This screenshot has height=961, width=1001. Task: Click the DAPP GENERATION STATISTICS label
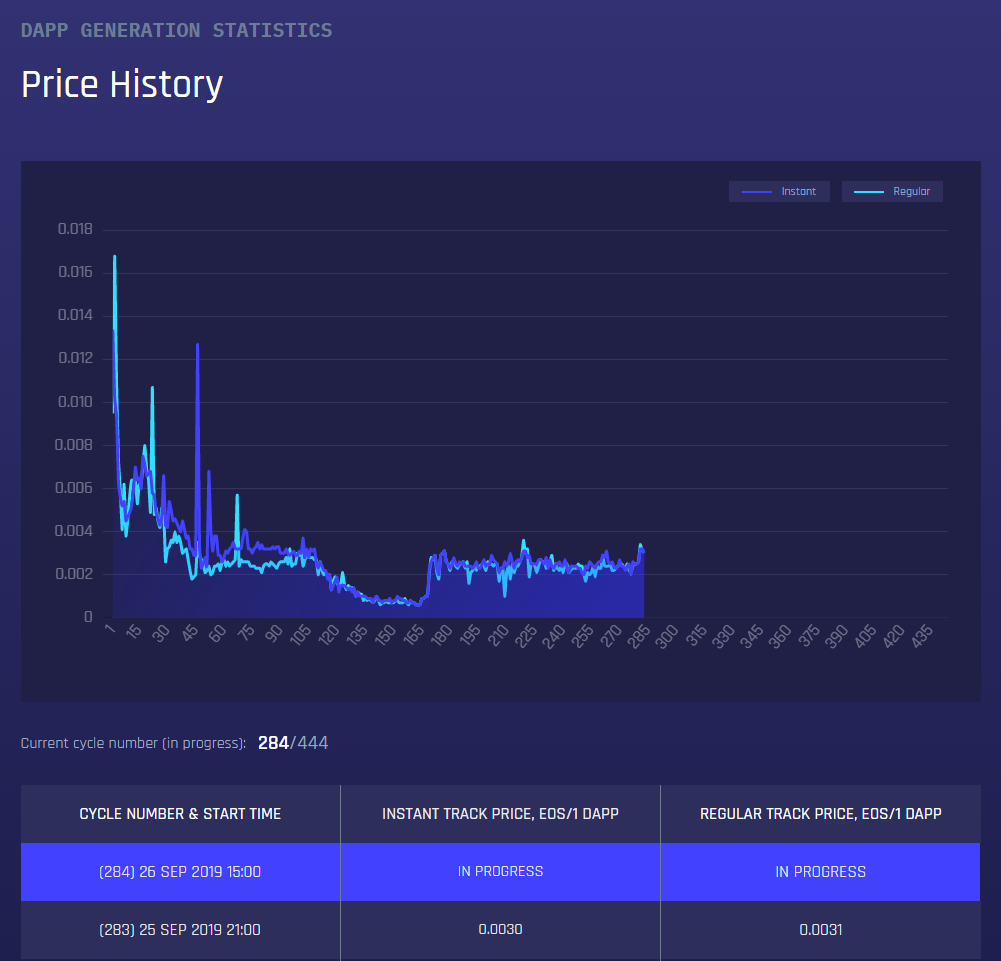pos(176,30)
